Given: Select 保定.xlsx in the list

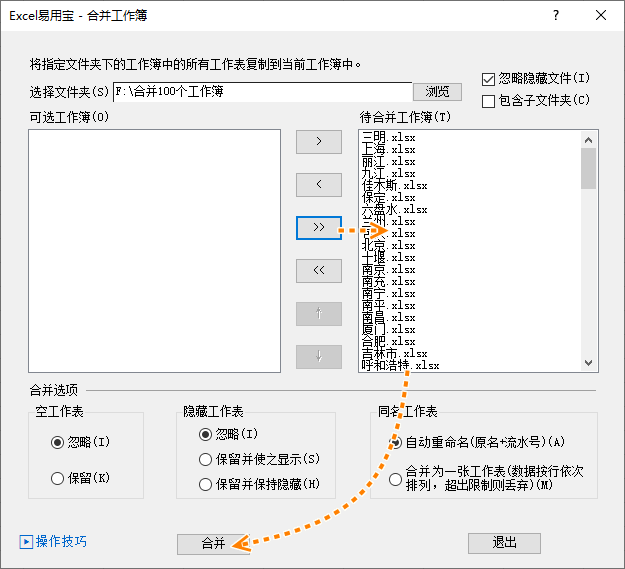Looking at the screenshot, I should point(389,197).
